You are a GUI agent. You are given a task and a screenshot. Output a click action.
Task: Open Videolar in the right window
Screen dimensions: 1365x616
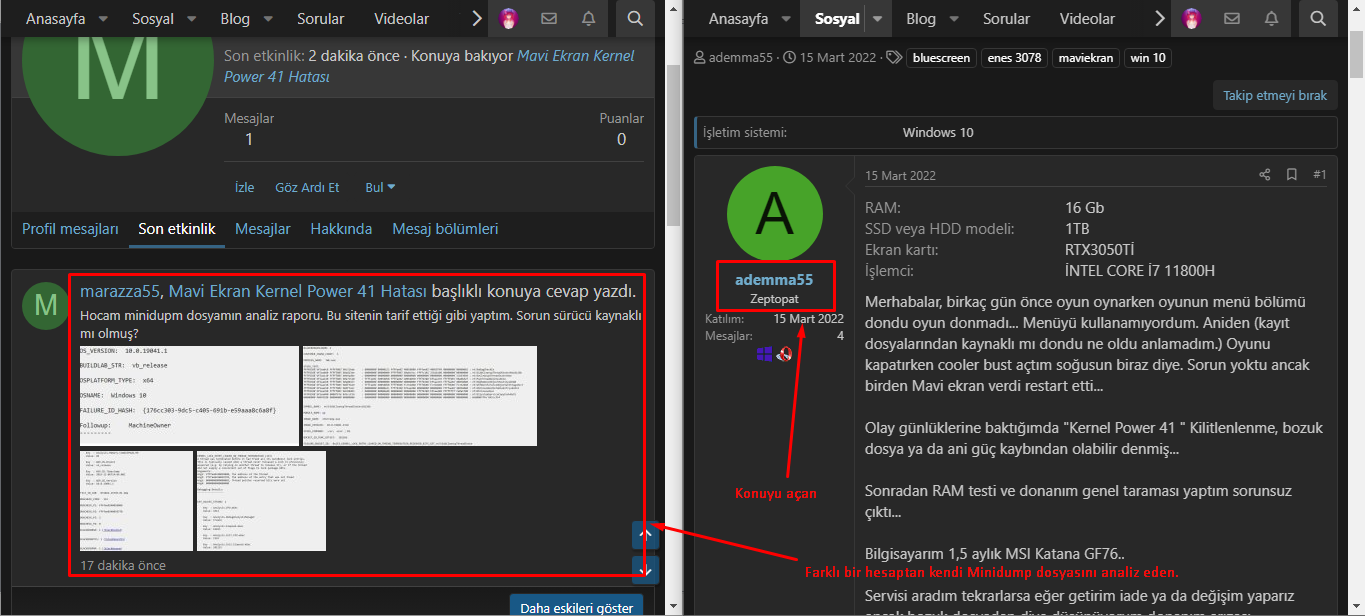click(x=1087, y=19)
